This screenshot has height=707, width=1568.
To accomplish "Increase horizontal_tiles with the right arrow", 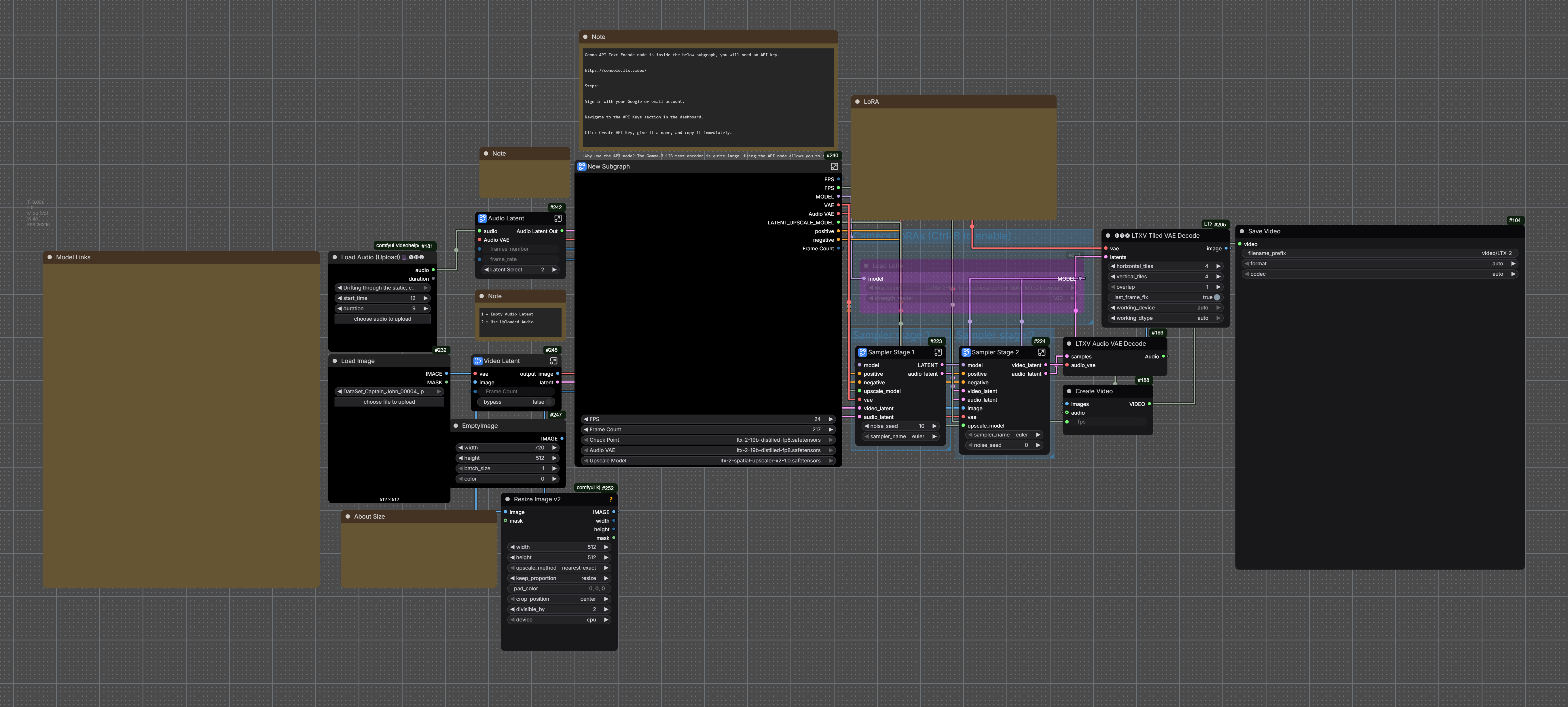I will point(1218,266).
